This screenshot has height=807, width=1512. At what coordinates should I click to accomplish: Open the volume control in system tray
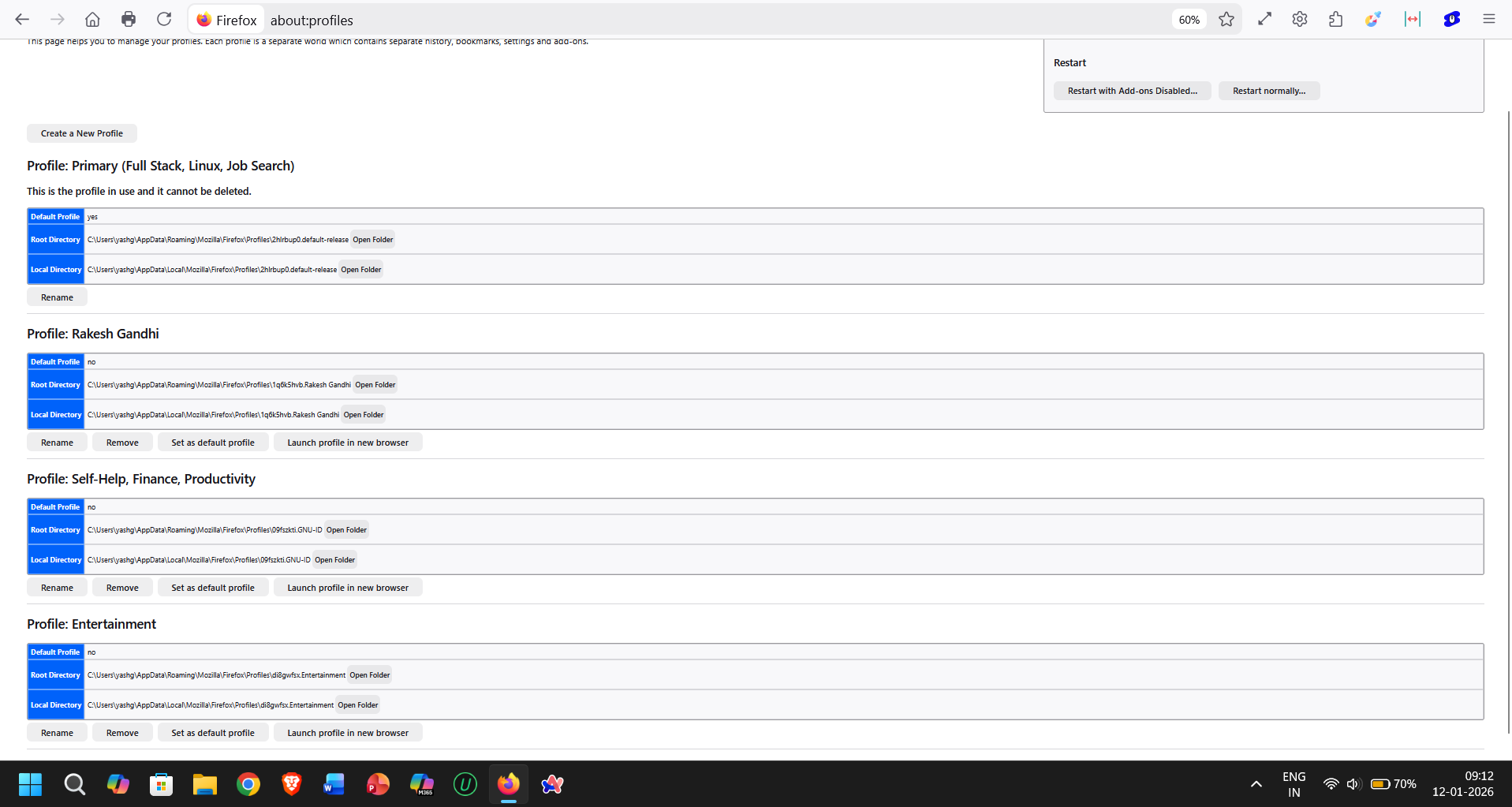1353,784
